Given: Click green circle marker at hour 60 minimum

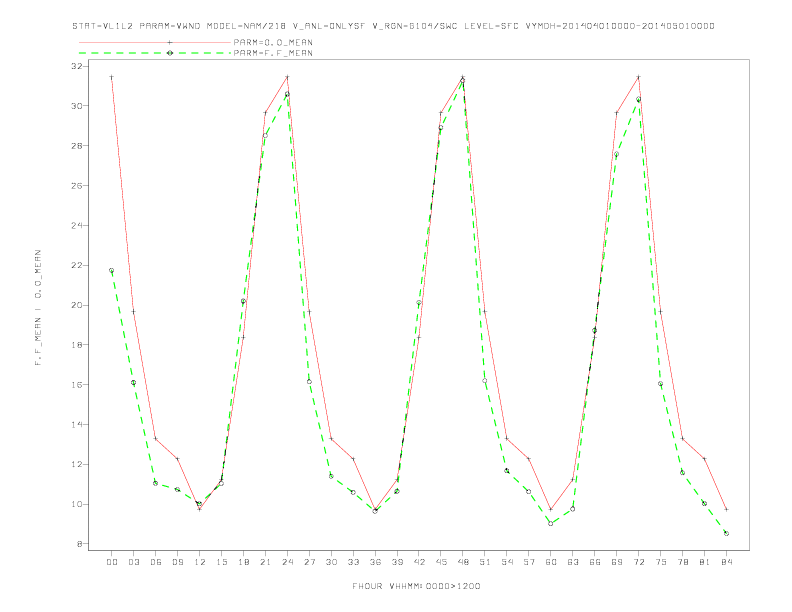Looking at the screenshot, I should [551, 524].
